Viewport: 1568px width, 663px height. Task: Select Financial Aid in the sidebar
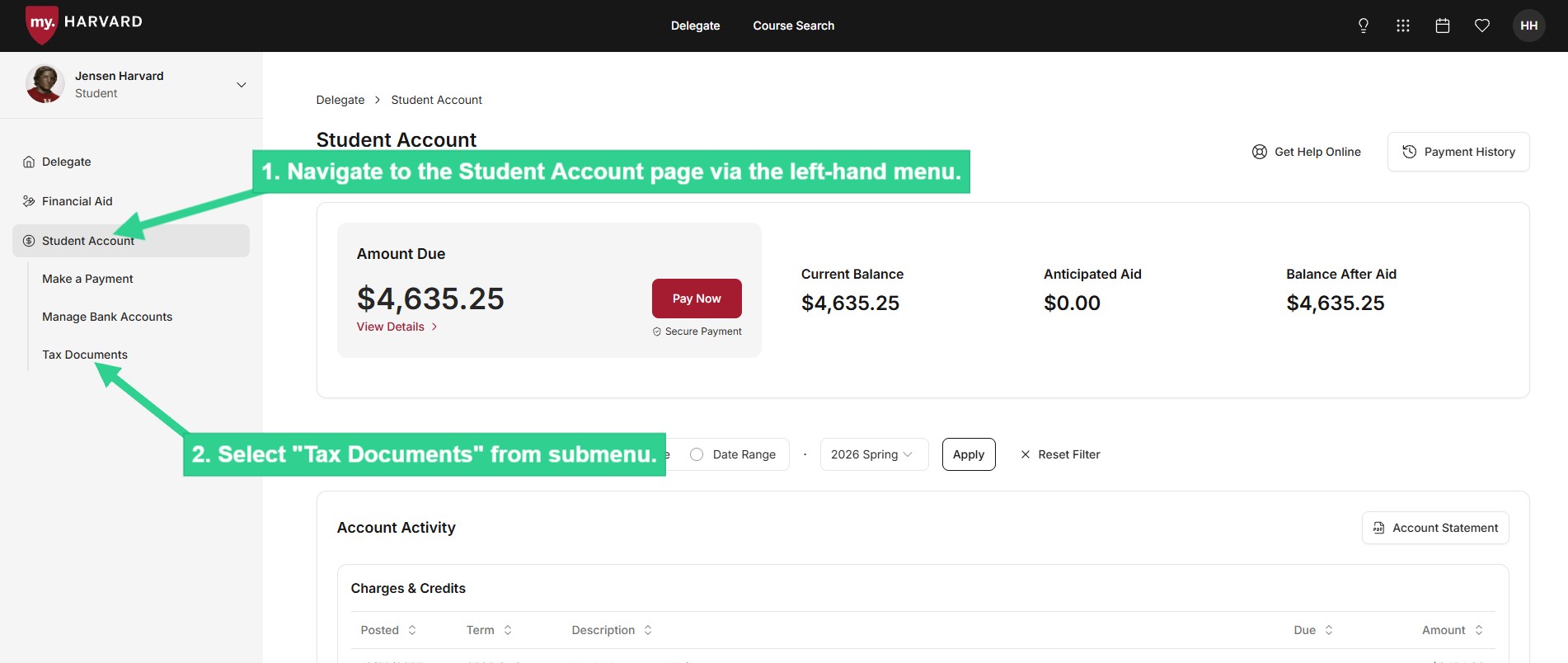131,201
